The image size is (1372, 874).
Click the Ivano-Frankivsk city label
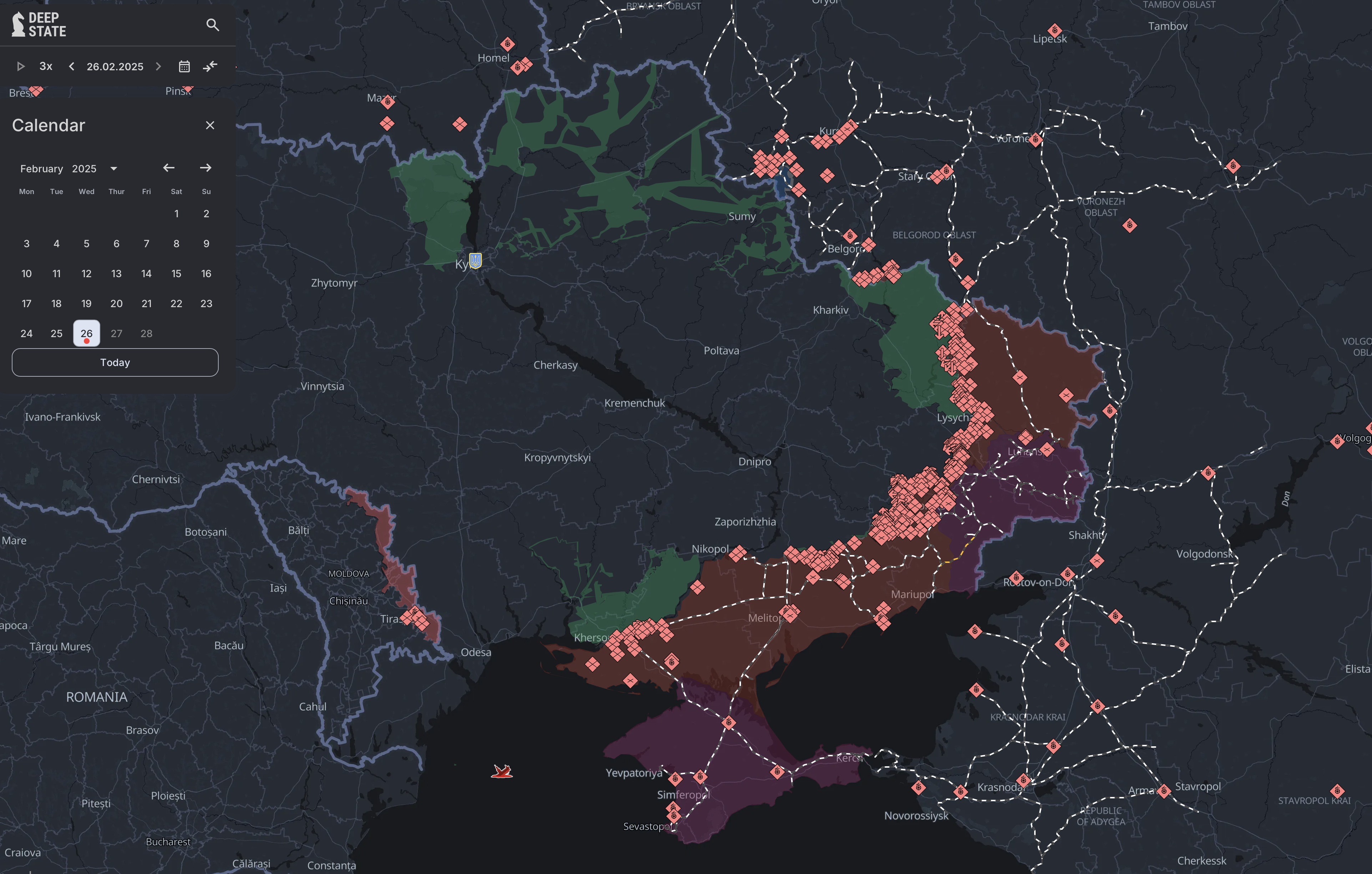click(x=63, y=417)
